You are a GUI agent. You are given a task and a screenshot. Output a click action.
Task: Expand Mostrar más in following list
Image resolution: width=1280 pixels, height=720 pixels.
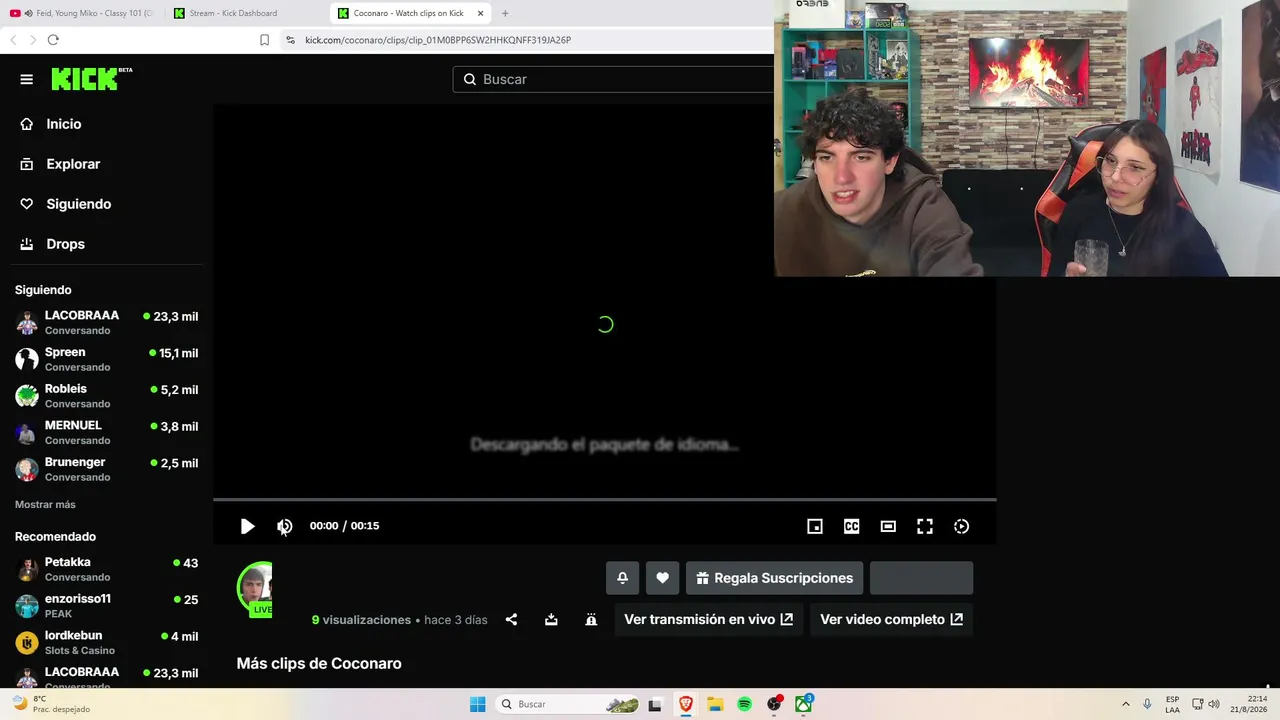click(45, 505)
